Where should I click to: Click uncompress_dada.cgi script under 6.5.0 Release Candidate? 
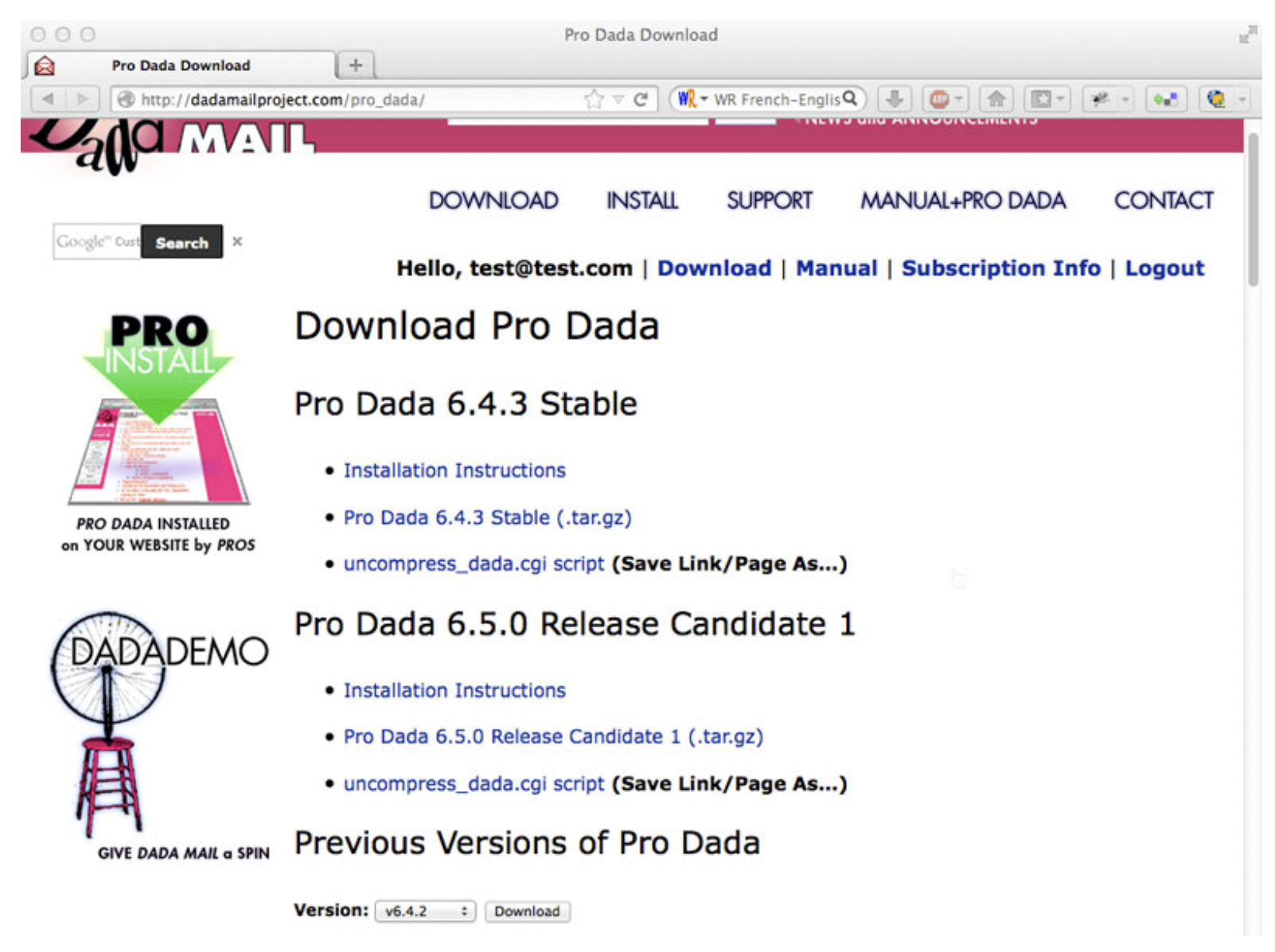[x=474, y=783]
